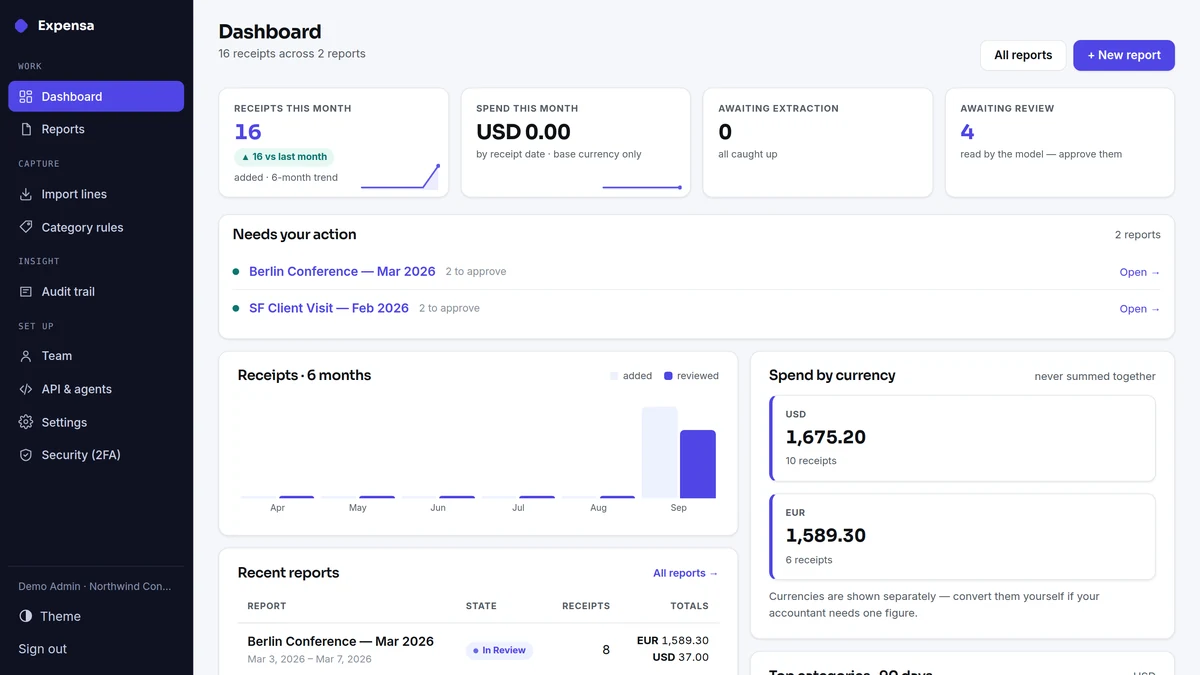This screenshot has width=1200, height=675.
Task: Click the Settings gear icon
Action: (26, 422)
